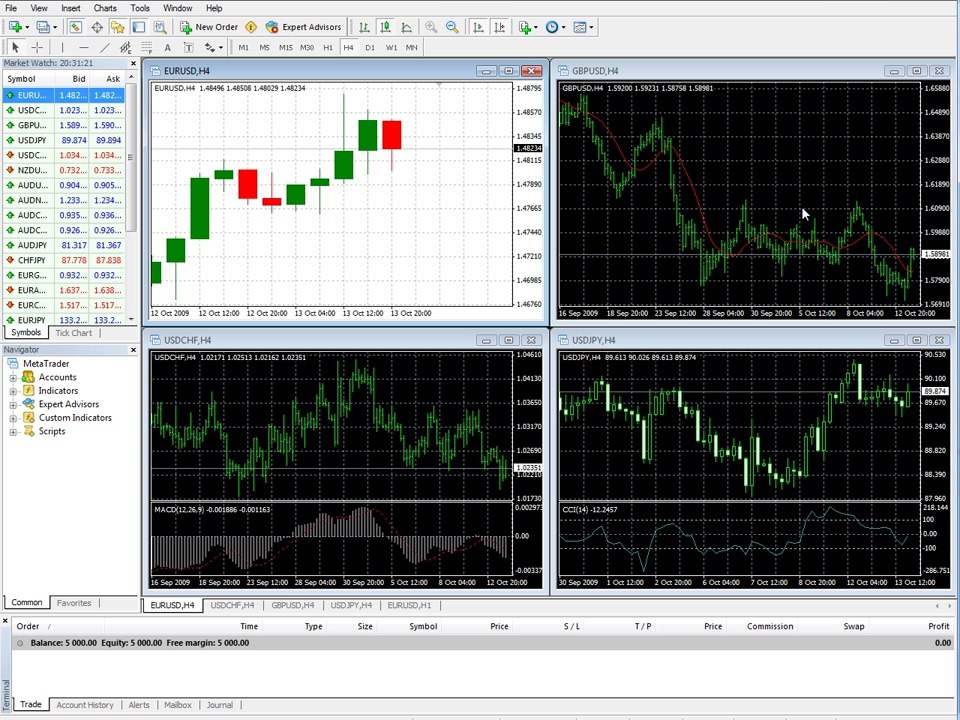Open the New Chart dropdown arrow
The height and width of the screenshot is (720, 960).
(27, 27)
